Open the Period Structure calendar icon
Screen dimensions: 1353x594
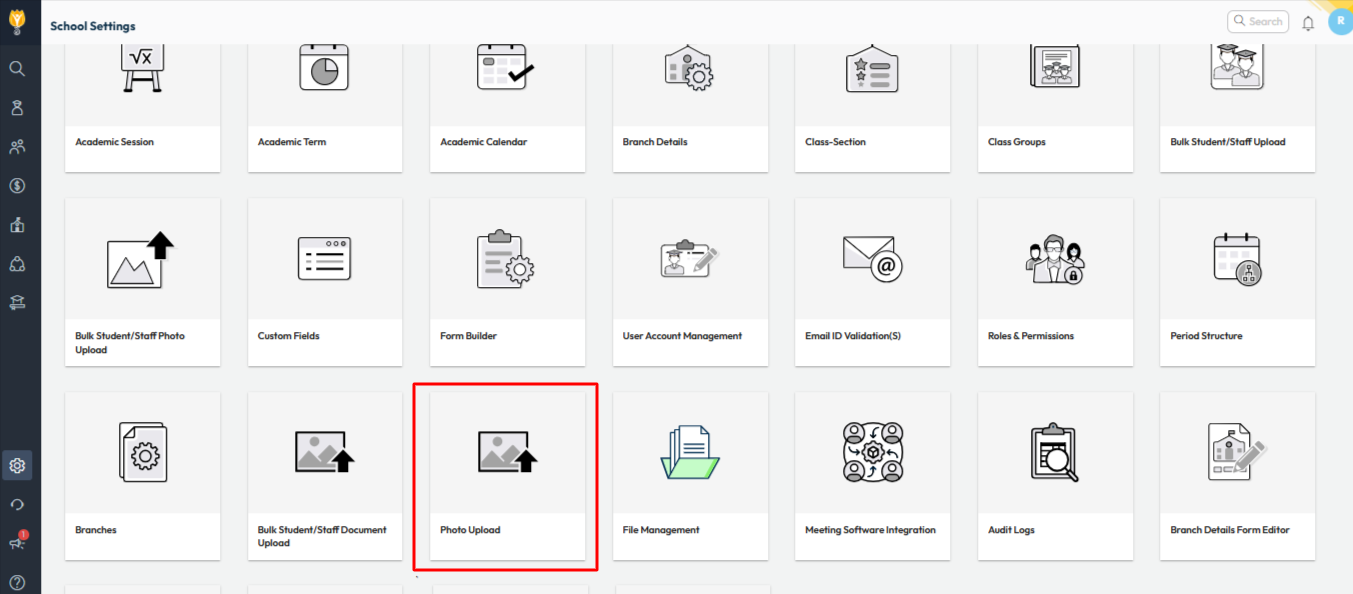pyautogui.click(x=1236, y=259)
